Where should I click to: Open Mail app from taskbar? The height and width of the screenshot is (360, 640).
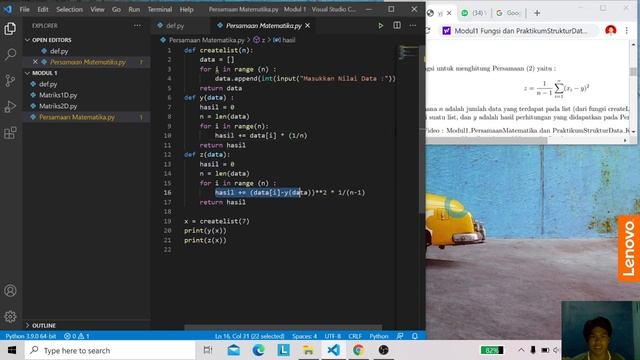pyautogui.click(x=233, y=350)
